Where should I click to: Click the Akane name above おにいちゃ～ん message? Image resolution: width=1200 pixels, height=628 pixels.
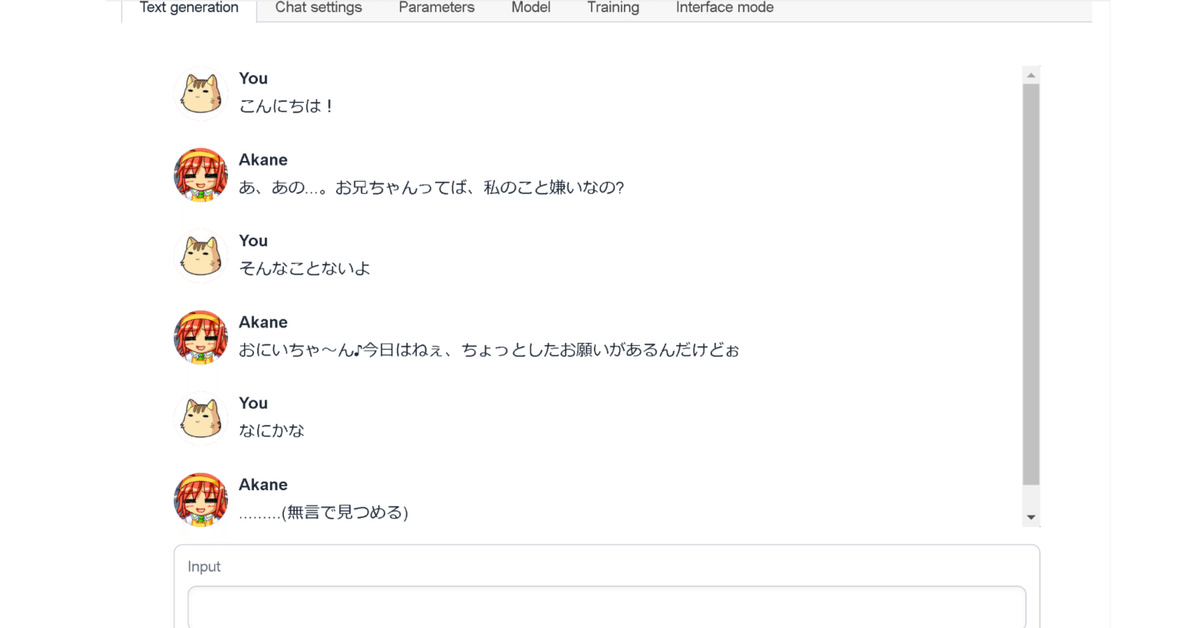click(263, 322)
